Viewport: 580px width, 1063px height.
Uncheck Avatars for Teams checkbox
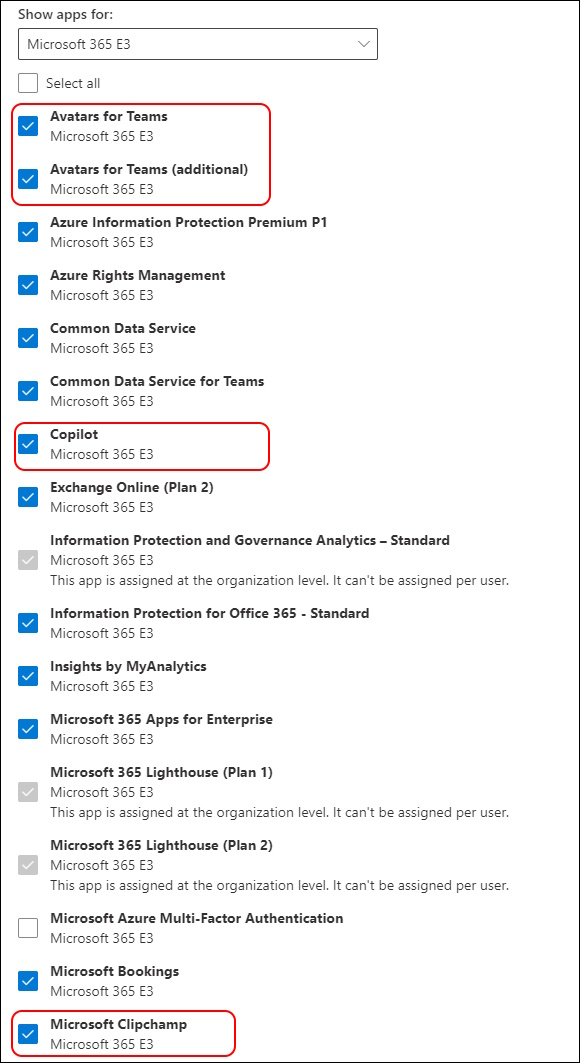28,126
